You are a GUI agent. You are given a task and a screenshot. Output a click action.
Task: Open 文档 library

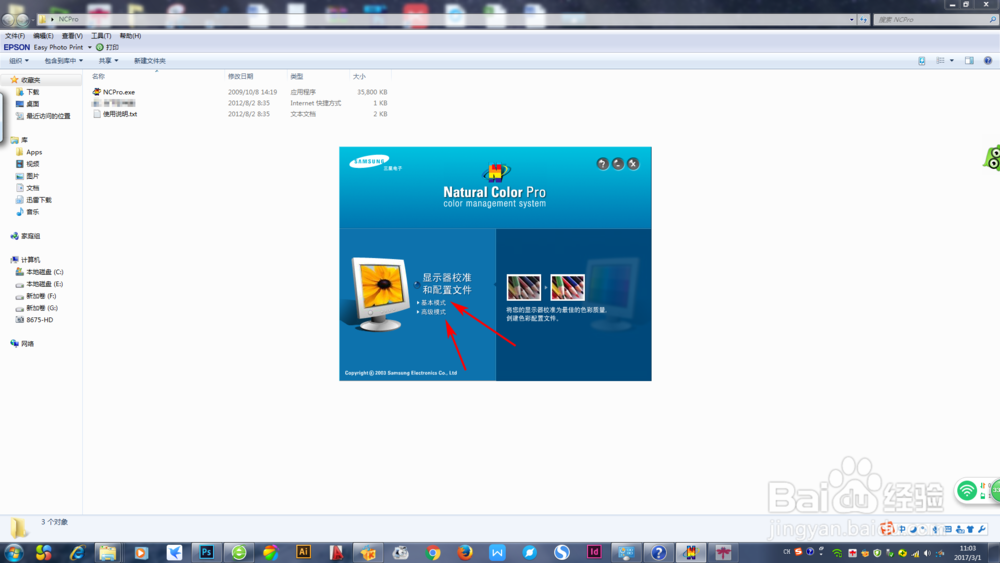click(x=32, y=188)
